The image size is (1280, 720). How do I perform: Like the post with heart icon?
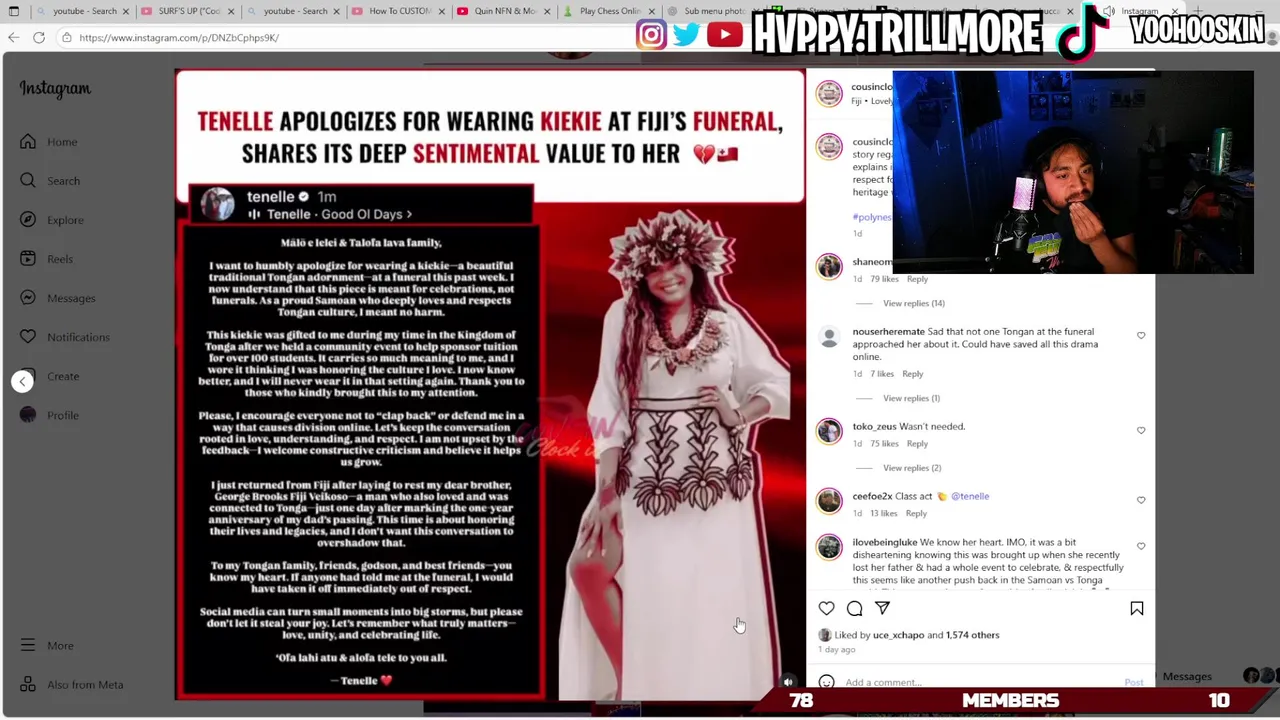coord(826,608)
